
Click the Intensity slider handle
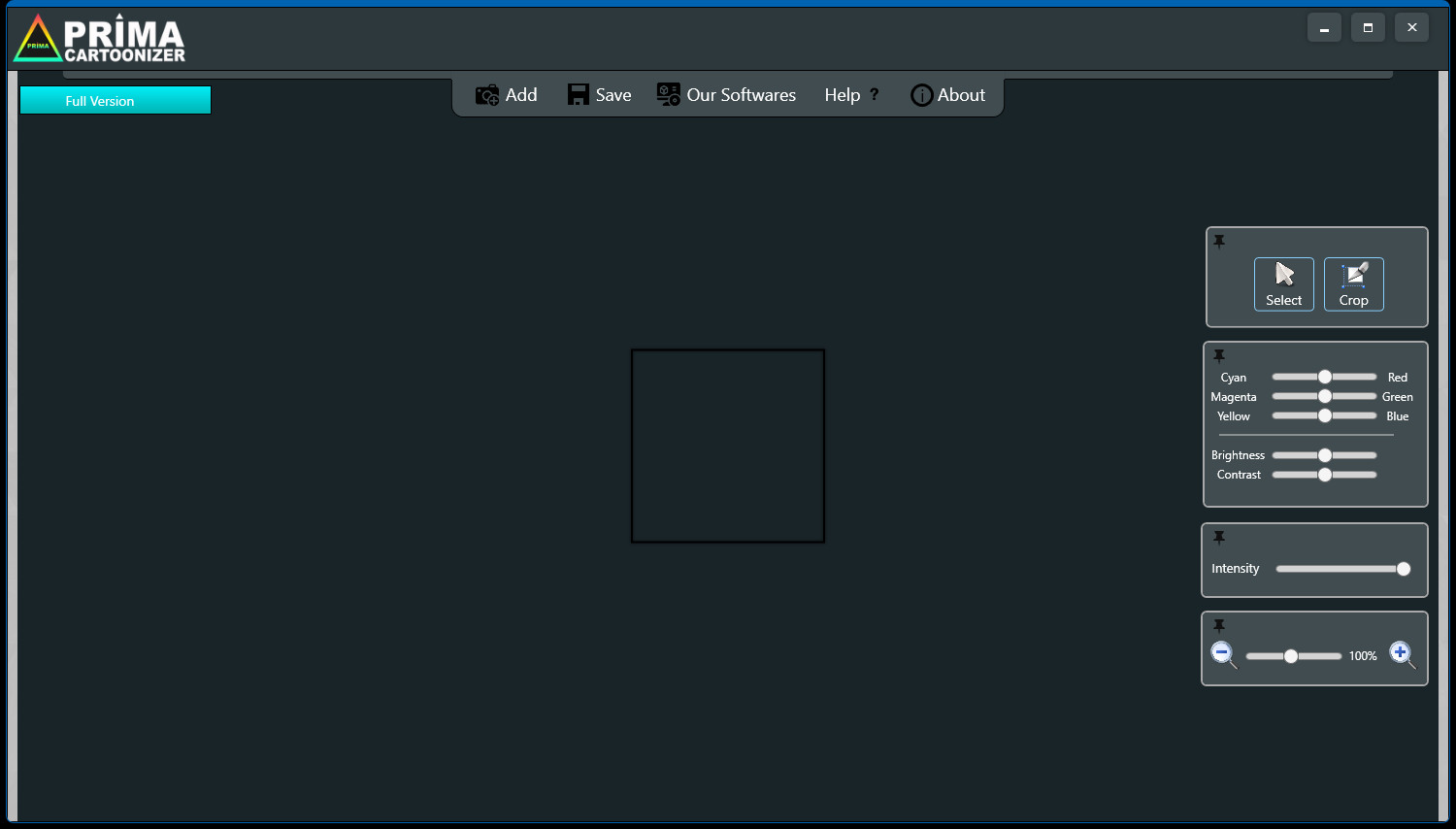tap(1404, 569)
